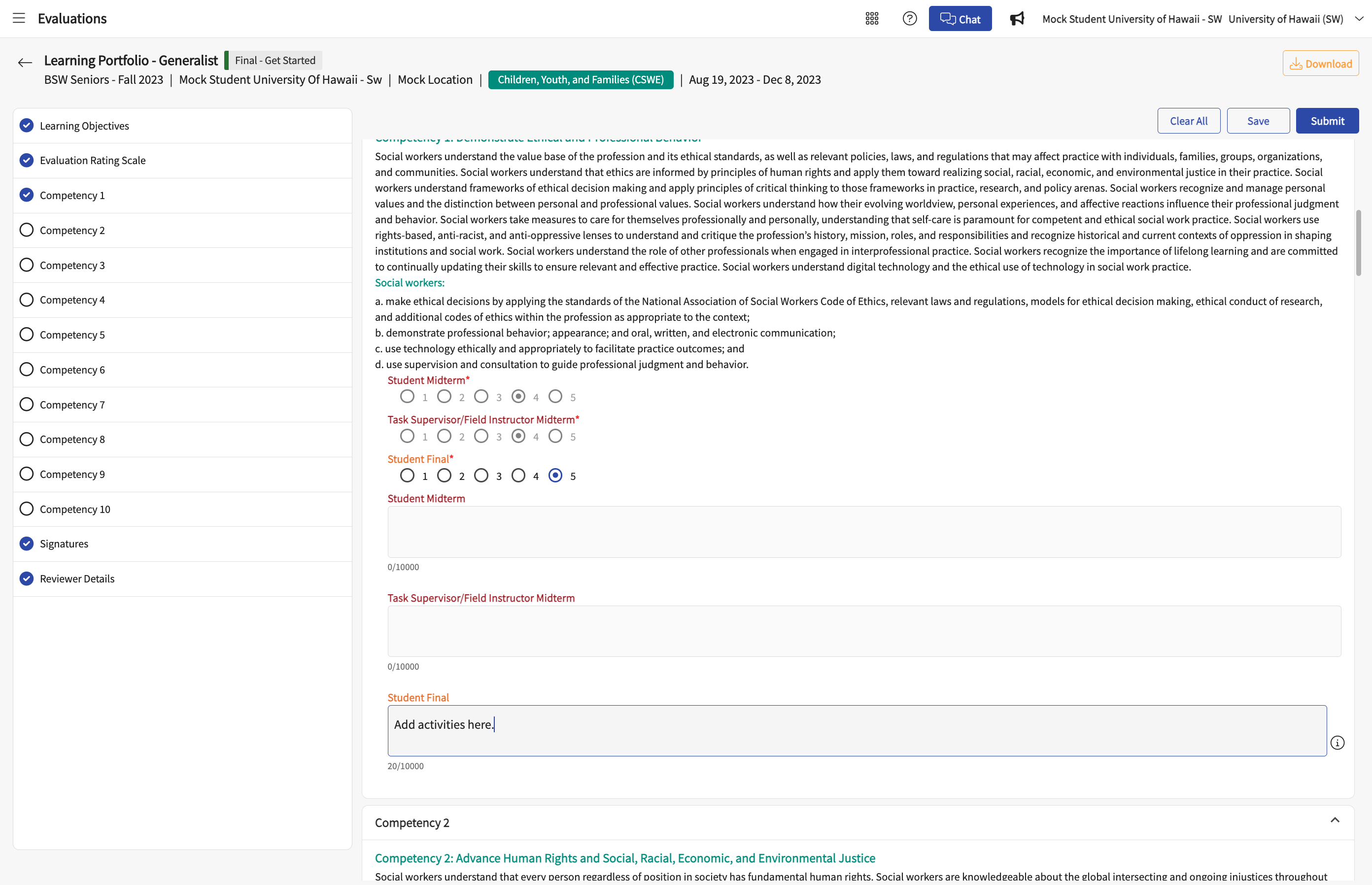1372x885 pixels.
Task: Go to Competency 9 in sidebar
Action: pyautogui.click(x=182, y=474)
